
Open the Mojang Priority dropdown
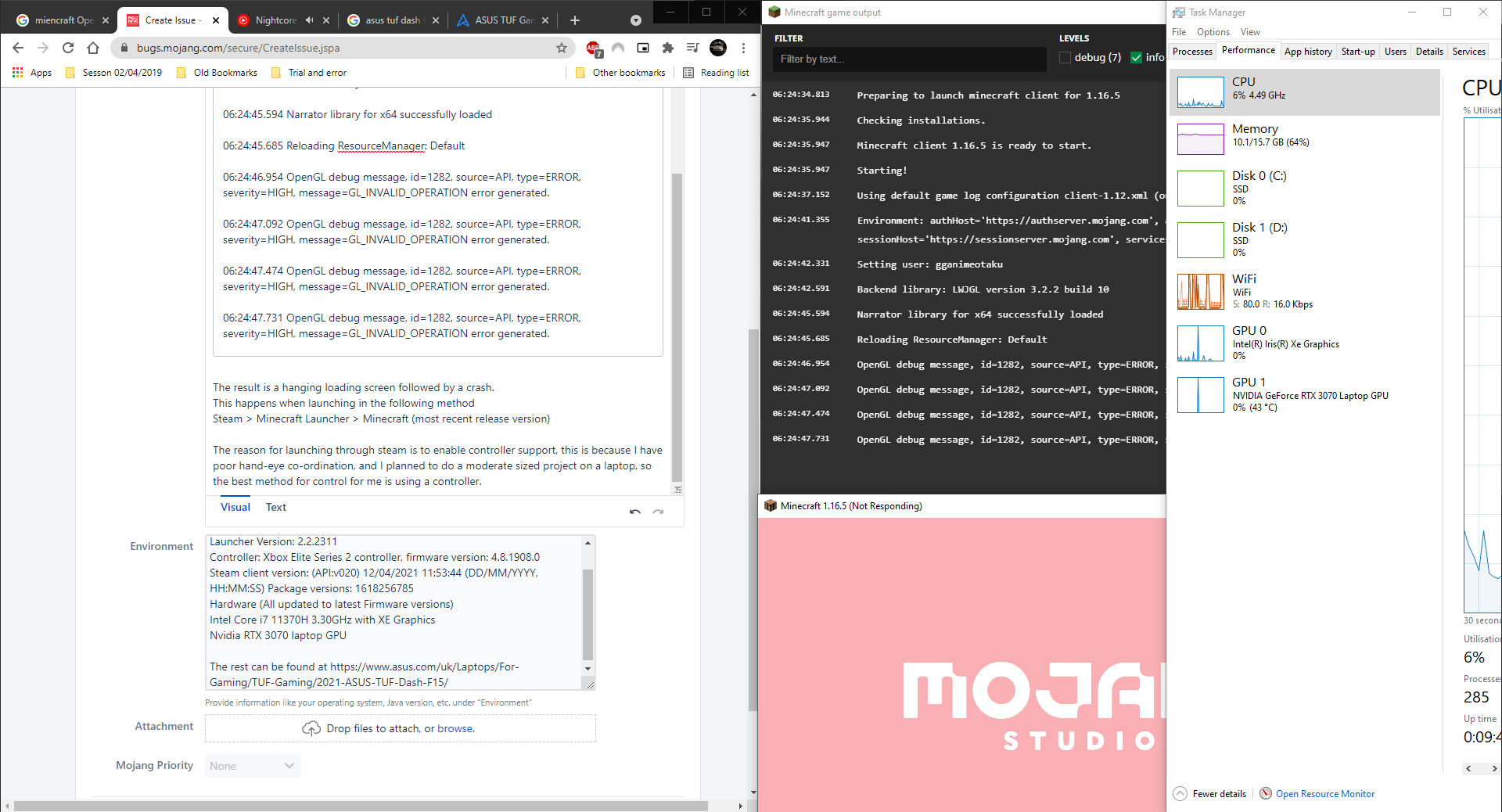pyautogui.click(x=252, y=766)
